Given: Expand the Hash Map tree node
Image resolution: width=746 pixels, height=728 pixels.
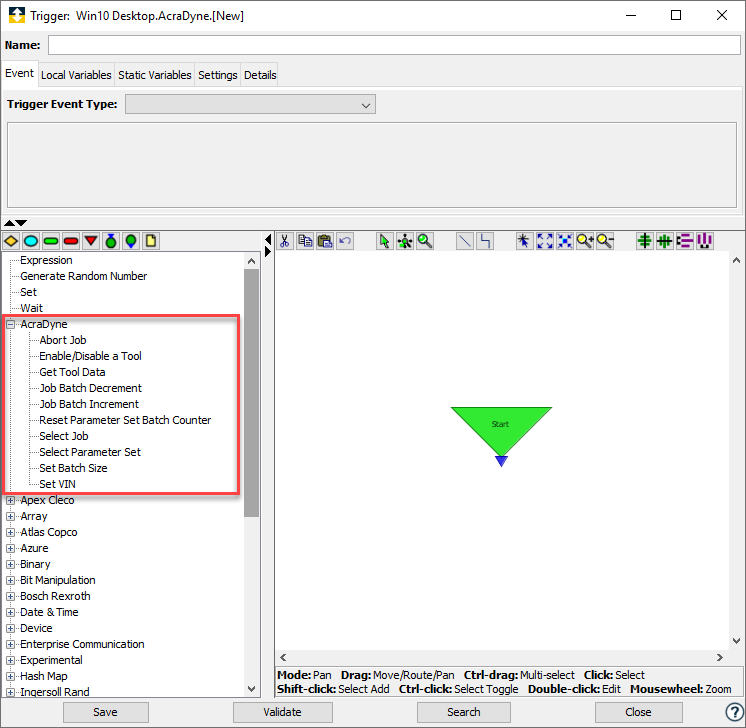Looking at the screenshot, I should [x=10, y=677].
